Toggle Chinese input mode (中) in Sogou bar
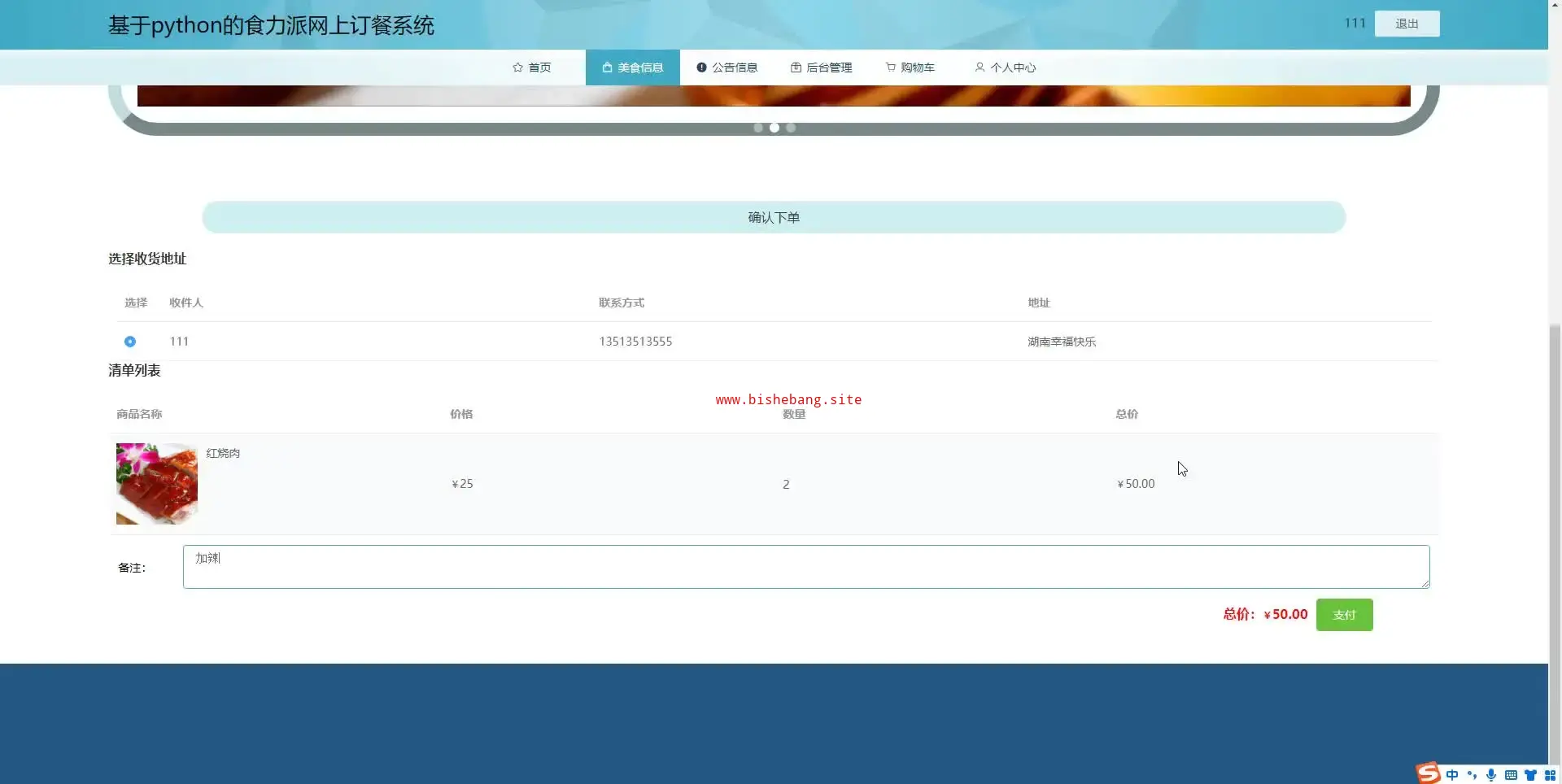 click(x=1452, y=775)
